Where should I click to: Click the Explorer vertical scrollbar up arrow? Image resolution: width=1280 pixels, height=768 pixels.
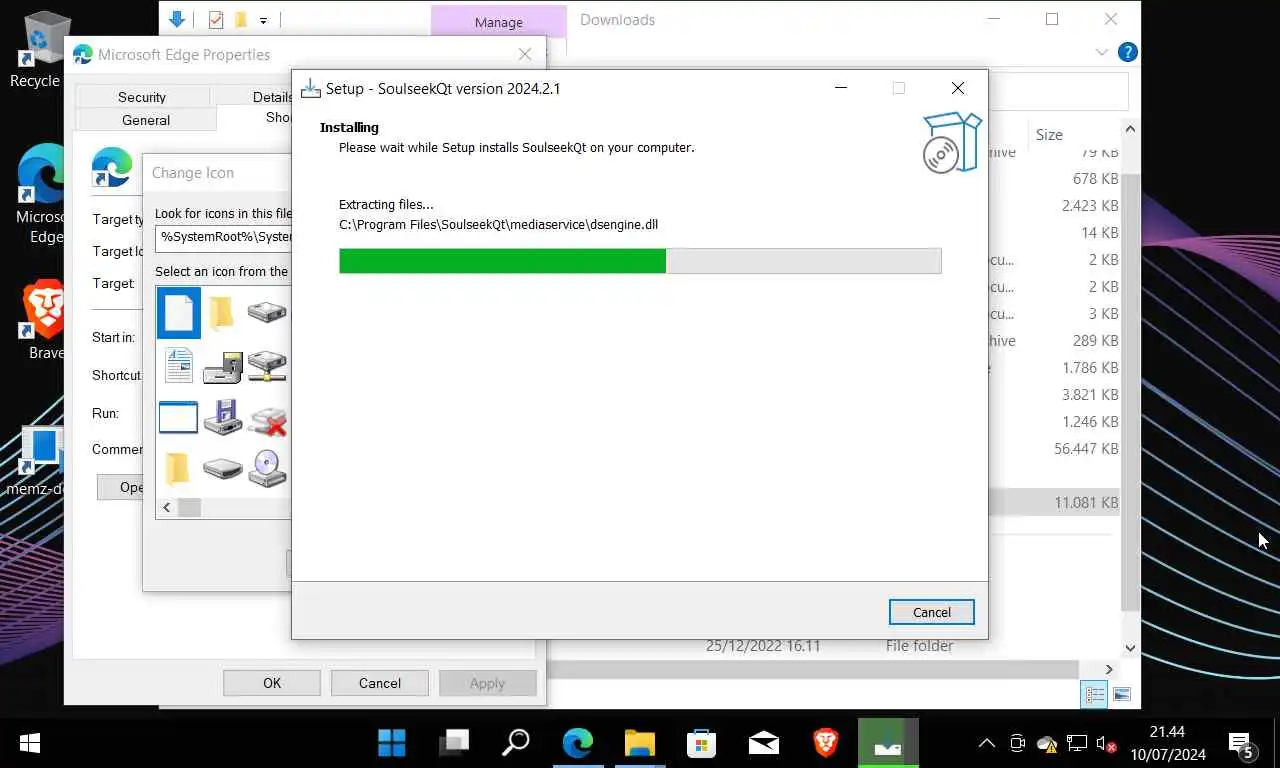[x=1130, y=129]
